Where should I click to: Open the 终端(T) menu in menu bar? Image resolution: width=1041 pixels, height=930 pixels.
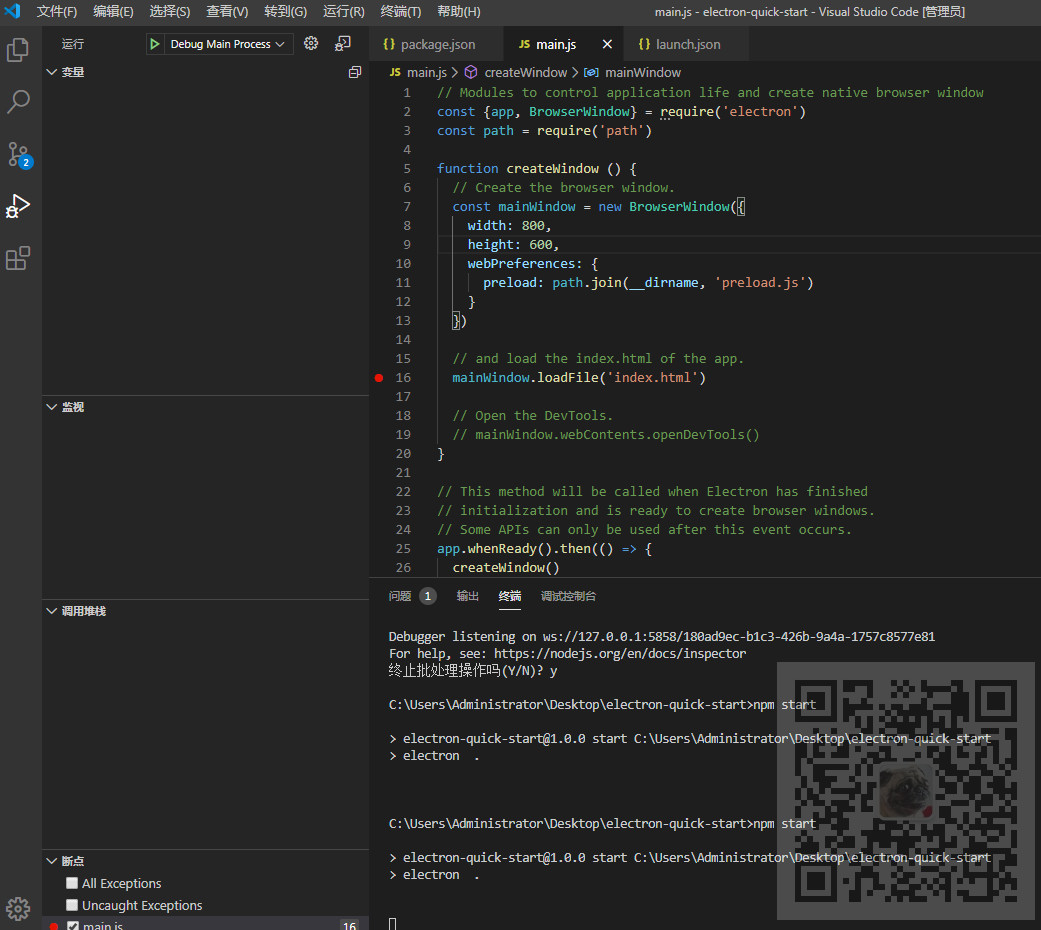401,12
